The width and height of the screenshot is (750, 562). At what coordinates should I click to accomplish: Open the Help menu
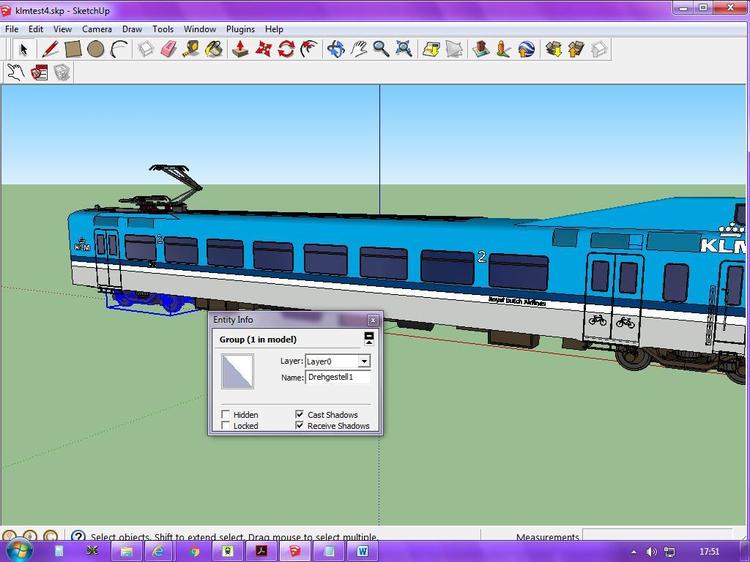[274, 29]
